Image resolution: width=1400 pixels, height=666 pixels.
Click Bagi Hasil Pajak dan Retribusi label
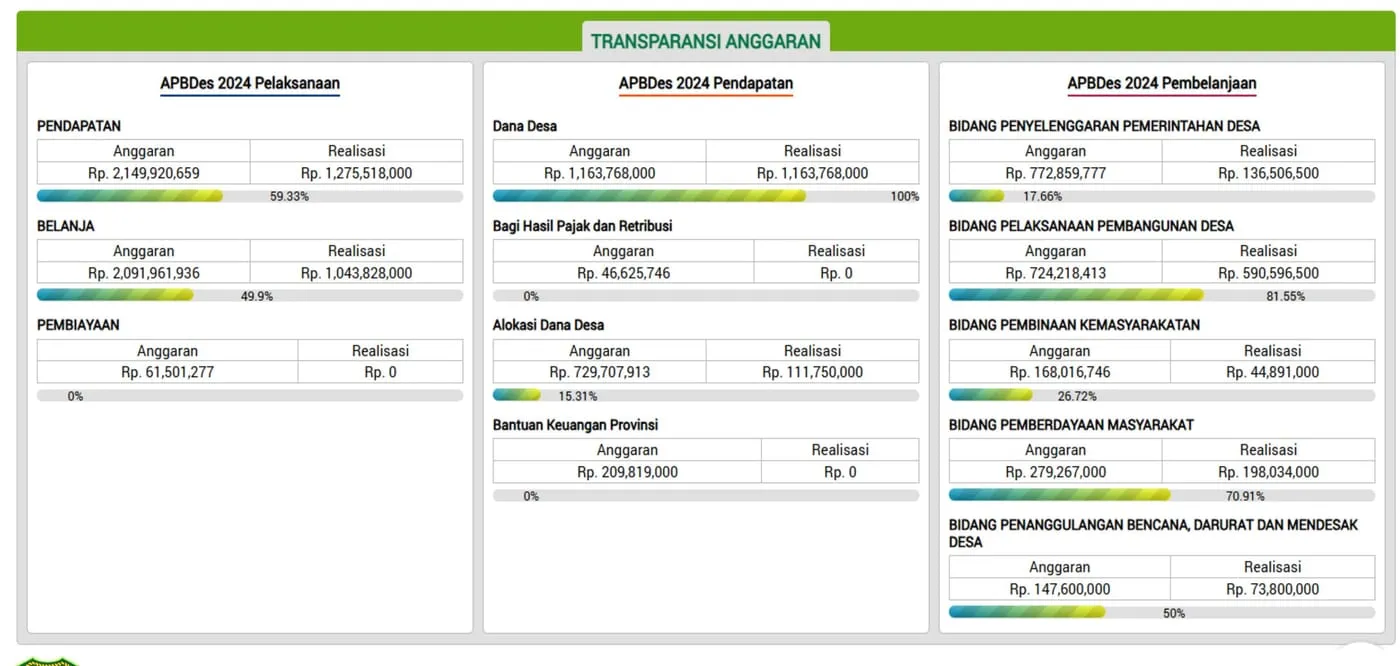coord(583,226)
